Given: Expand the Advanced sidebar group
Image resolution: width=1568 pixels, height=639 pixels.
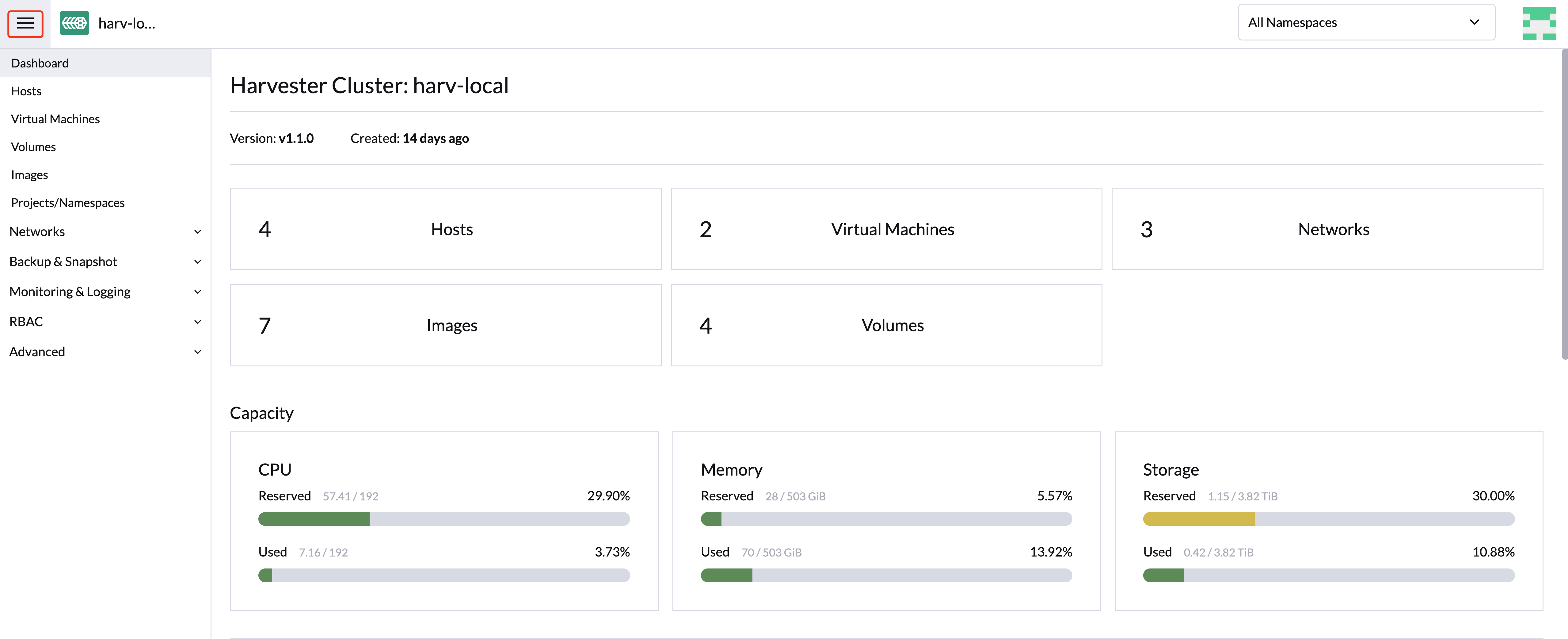Looking at the screenshot, I should [x=197, y=352].
